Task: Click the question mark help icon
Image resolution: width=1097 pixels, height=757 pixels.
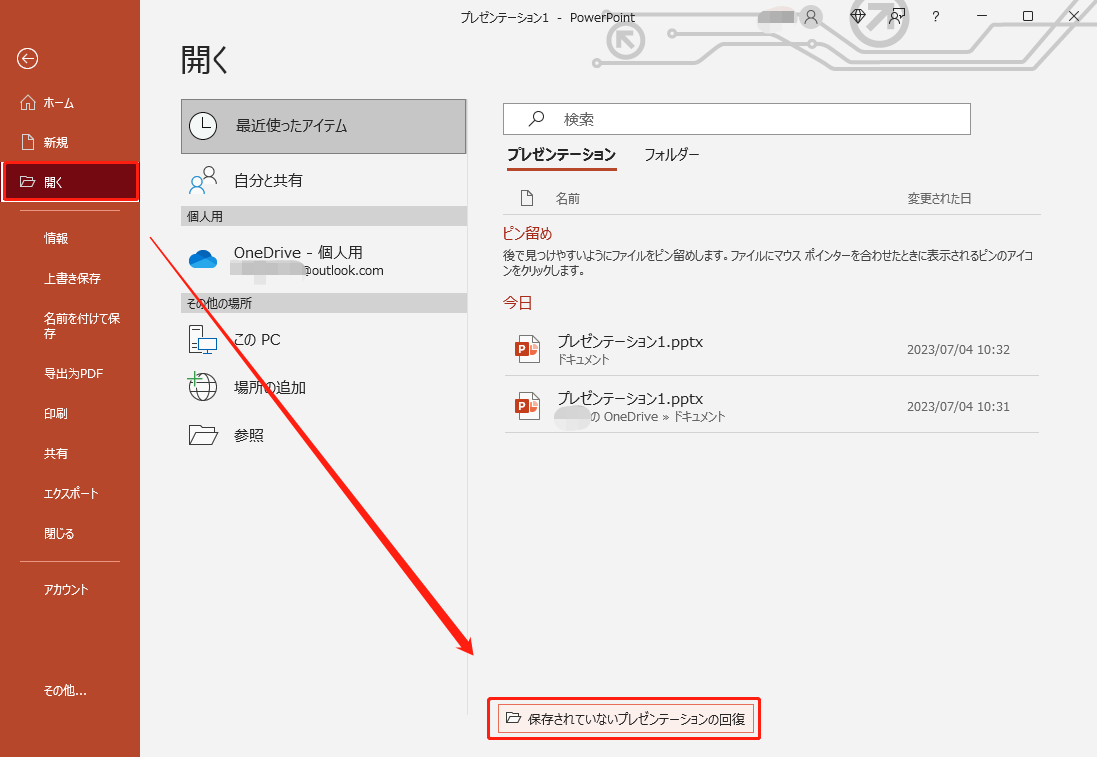Action: 935,16
